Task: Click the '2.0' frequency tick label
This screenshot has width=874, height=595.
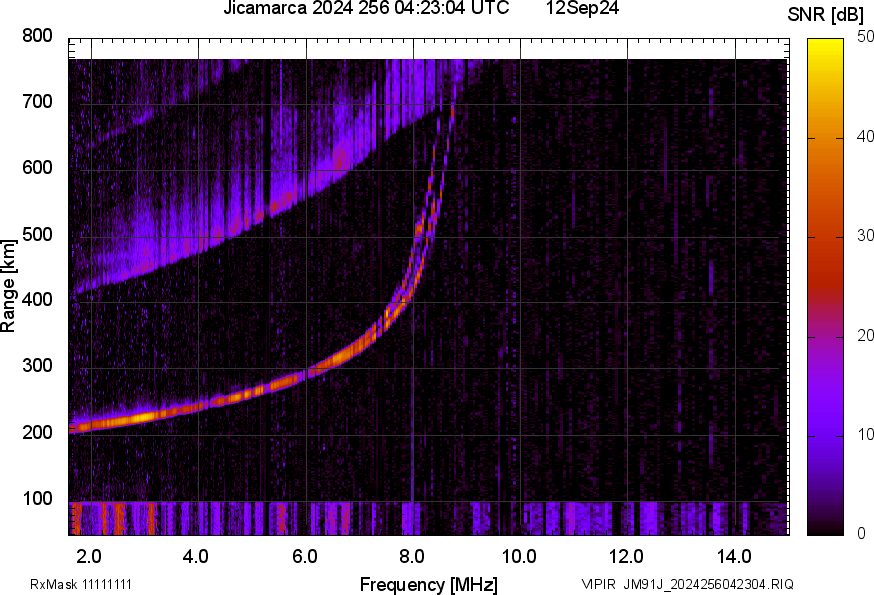Action: (x=89, y=557)
